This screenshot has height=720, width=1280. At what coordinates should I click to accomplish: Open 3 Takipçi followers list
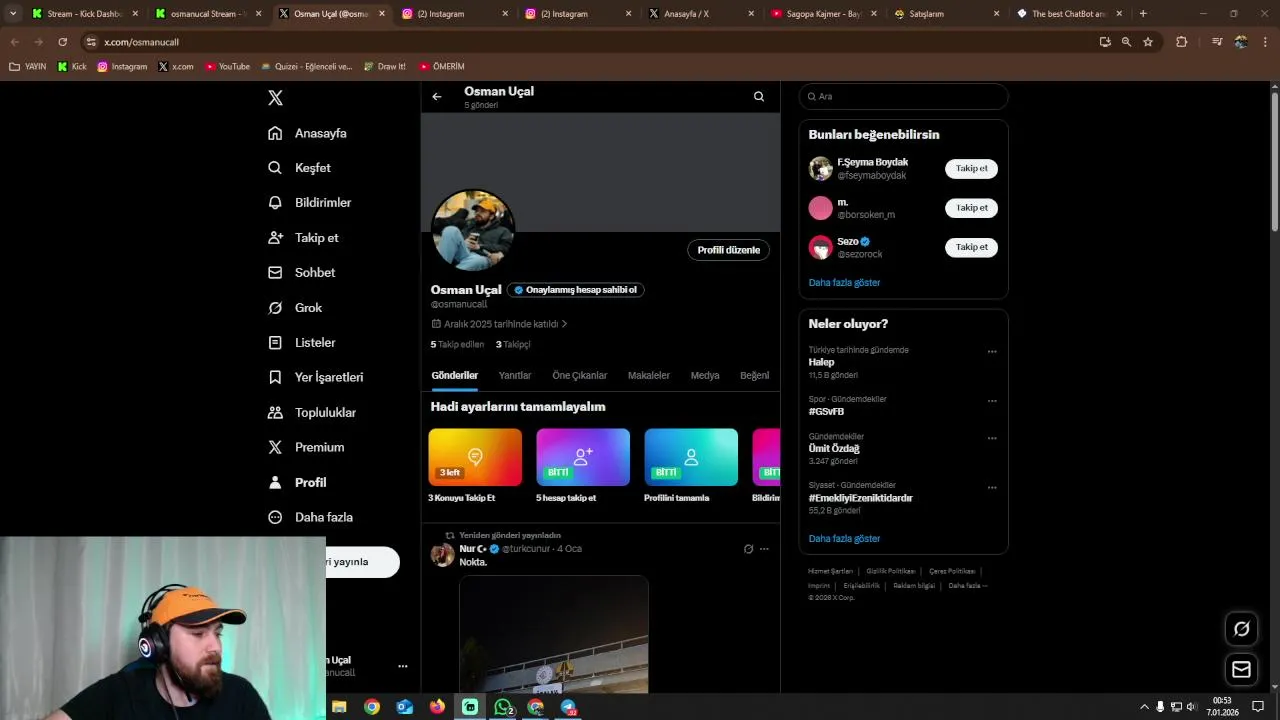point(513,344)
